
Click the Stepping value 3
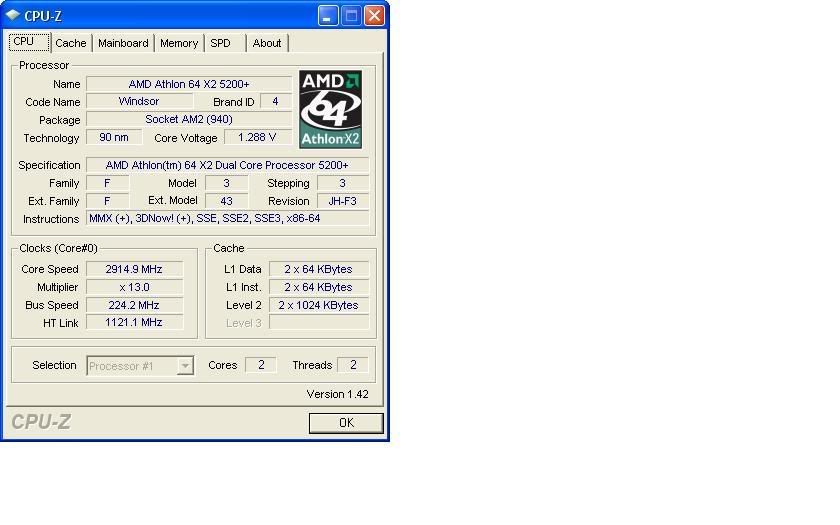pos(343,183)
